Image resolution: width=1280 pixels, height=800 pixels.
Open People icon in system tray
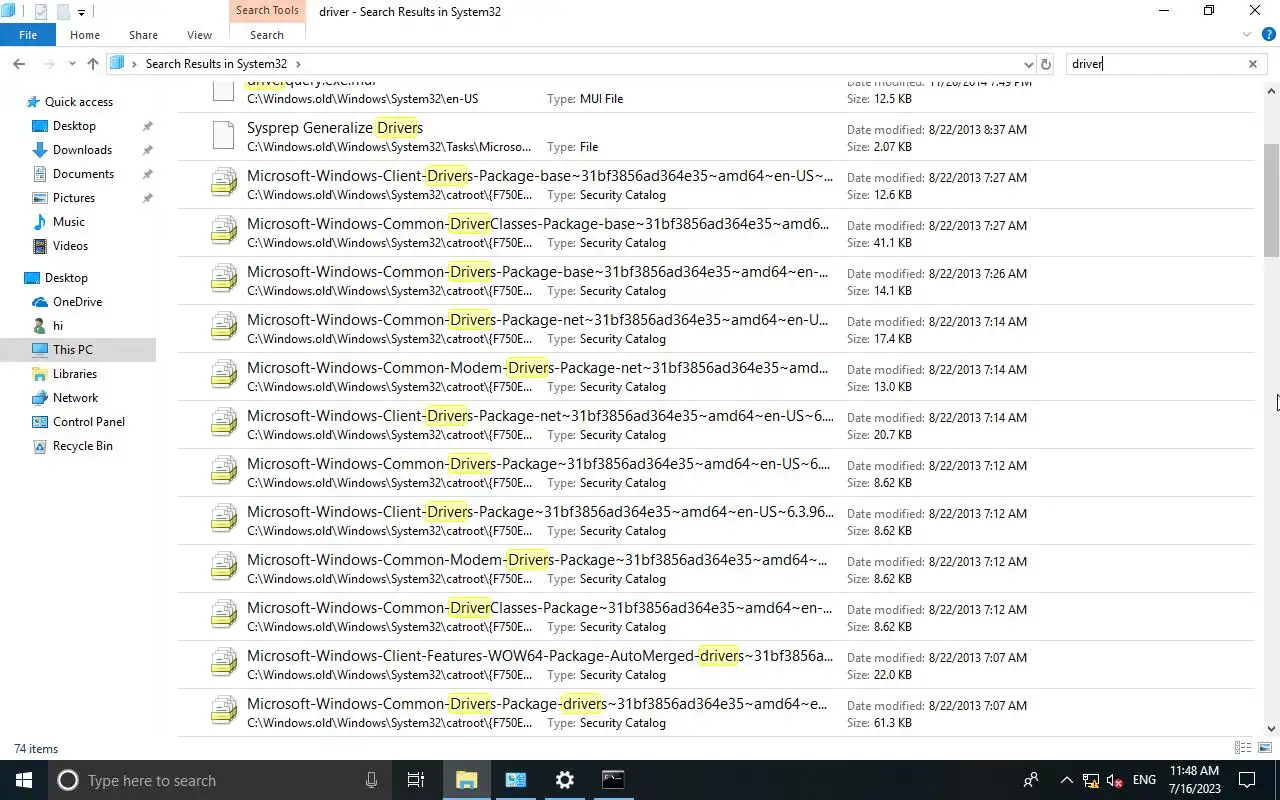coord(1031,780)
